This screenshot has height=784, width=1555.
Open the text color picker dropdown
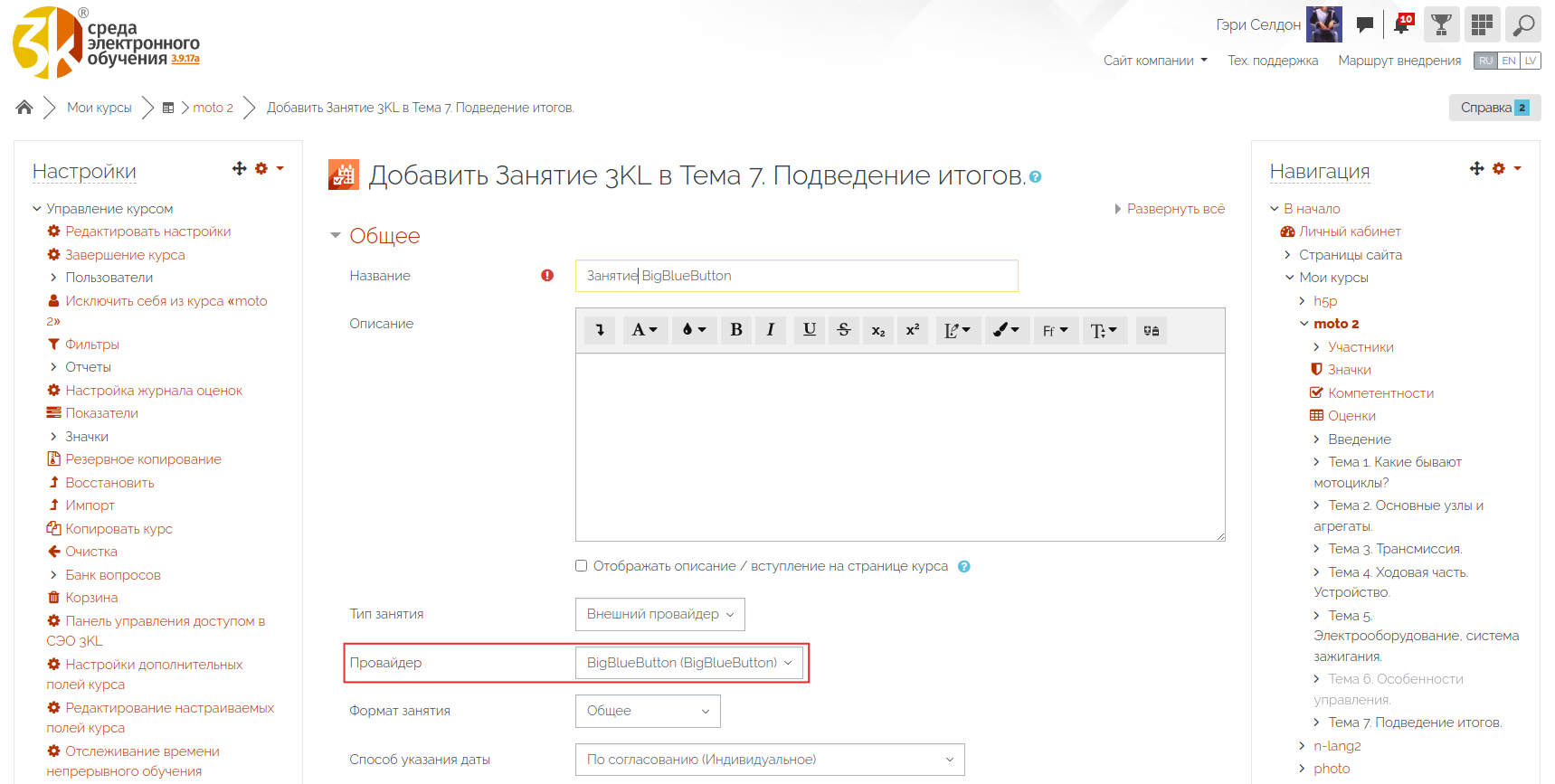pyautogui.click(x=694, y=330)
